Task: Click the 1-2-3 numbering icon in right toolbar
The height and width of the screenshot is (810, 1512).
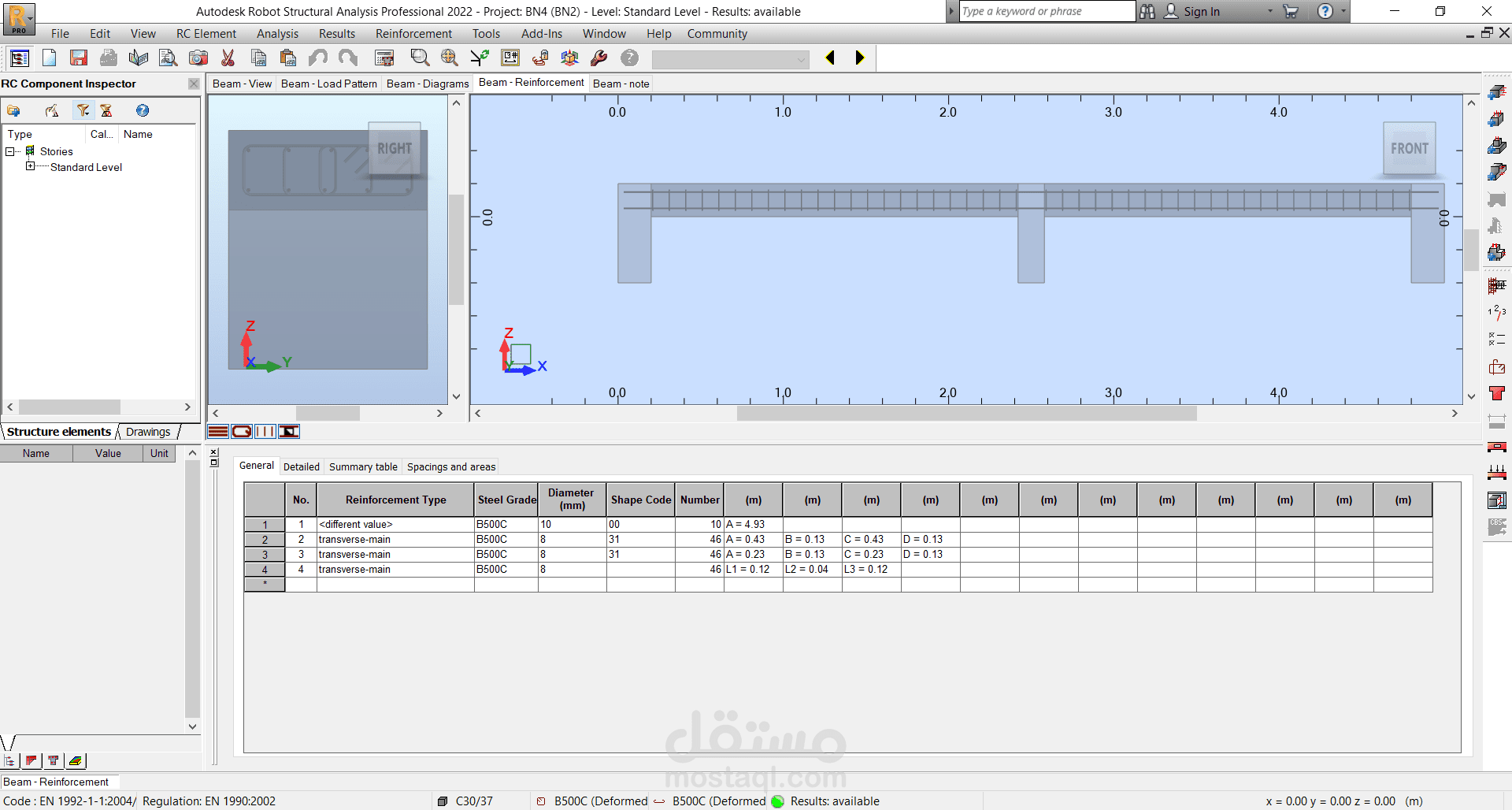Action: pos(1496,312)
